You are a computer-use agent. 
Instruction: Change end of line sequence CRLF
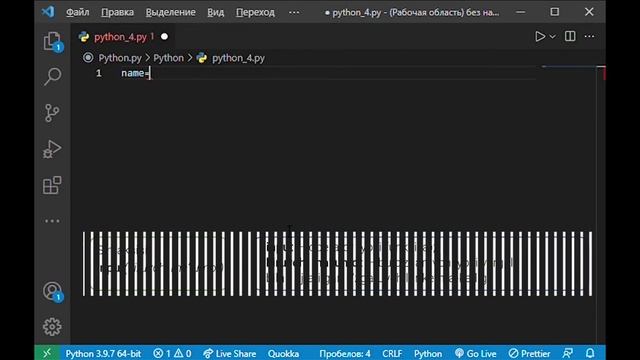point(392,353)
